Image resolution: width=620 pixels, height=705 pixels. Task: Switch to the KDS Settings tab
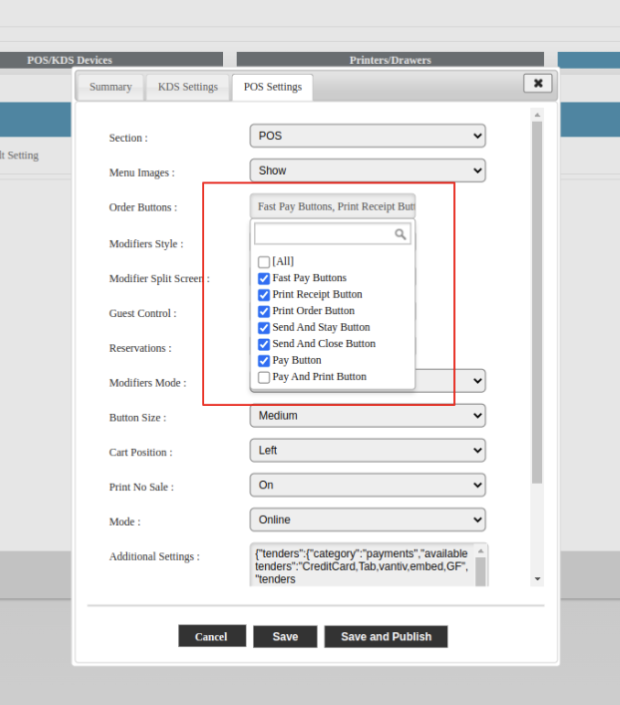click(187, 87)
